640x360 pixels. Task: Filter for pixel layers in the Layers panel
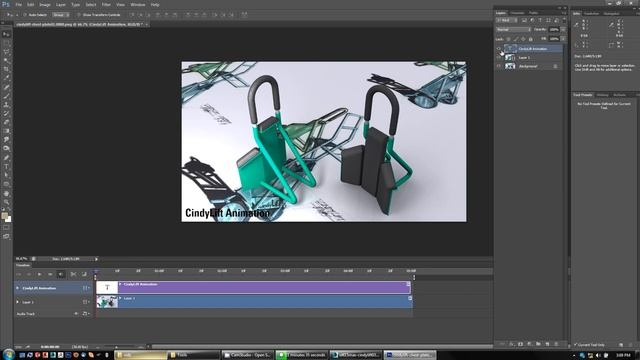[x=524, y=20]
